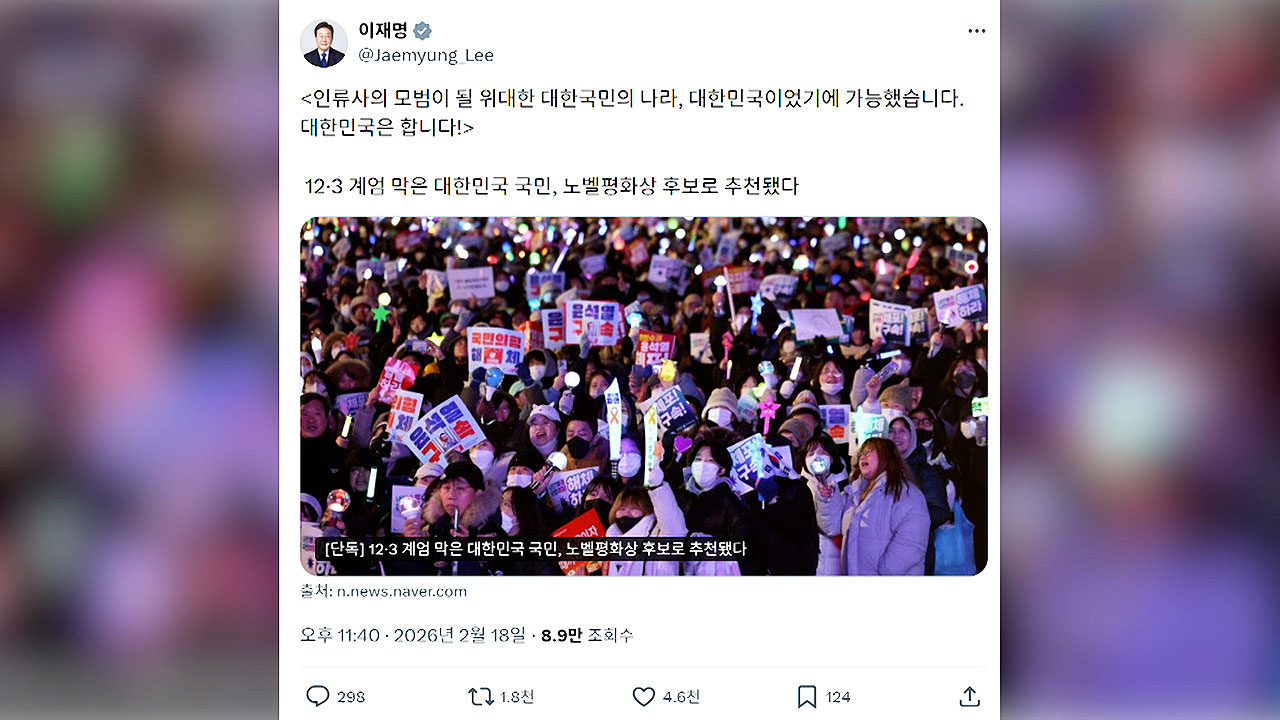This screenshot has width=1280, height=720.
Task: Click the [단독] headline caption on image
Action: click(x=533, y=548)
